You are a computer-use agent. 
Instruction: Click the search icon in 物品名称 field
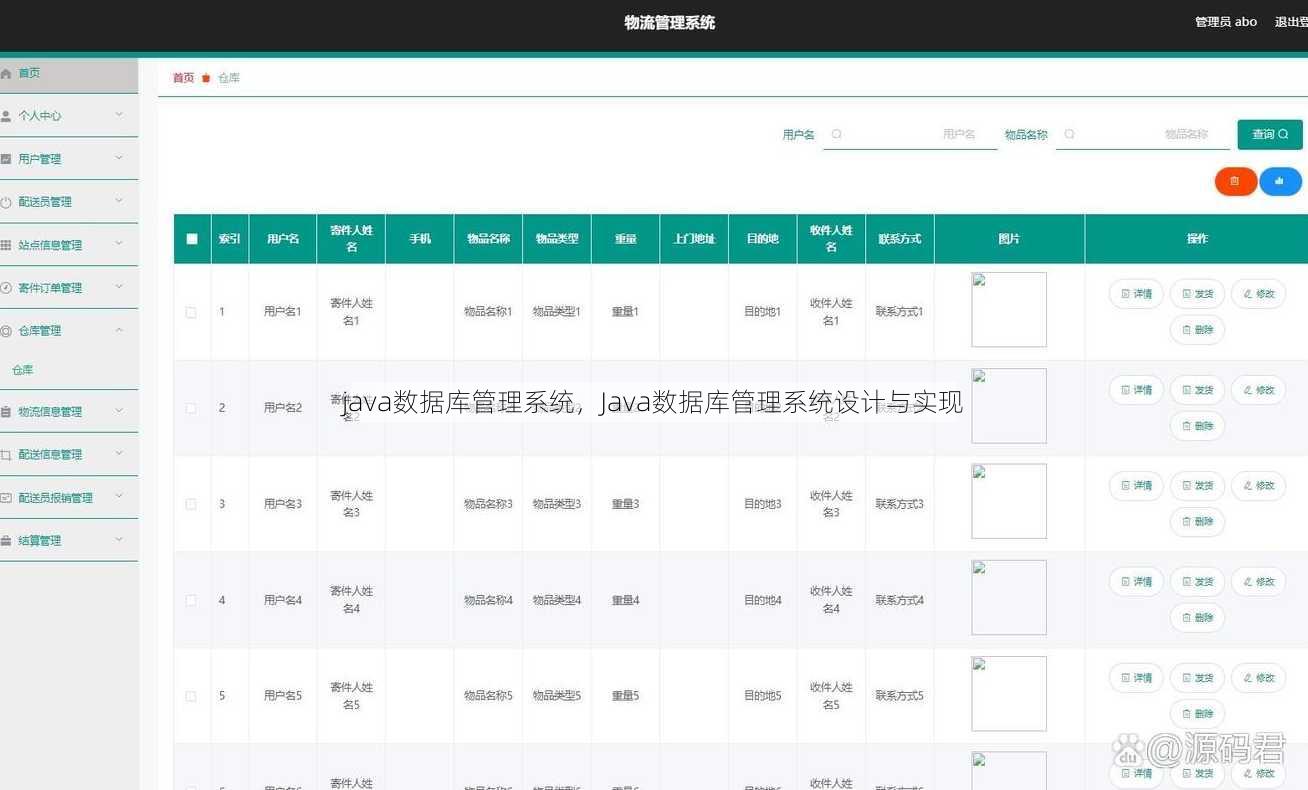(1069, 134)
